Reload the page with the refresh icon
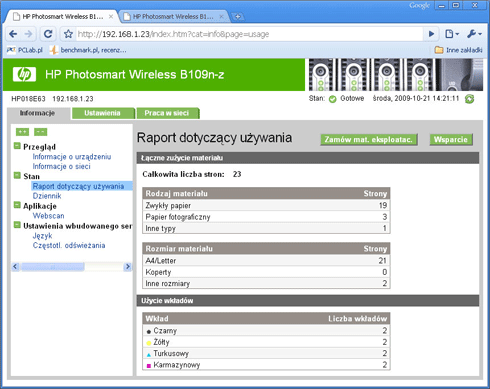The height and width of the screenshot is (389, 490). [x=48, y=34]
